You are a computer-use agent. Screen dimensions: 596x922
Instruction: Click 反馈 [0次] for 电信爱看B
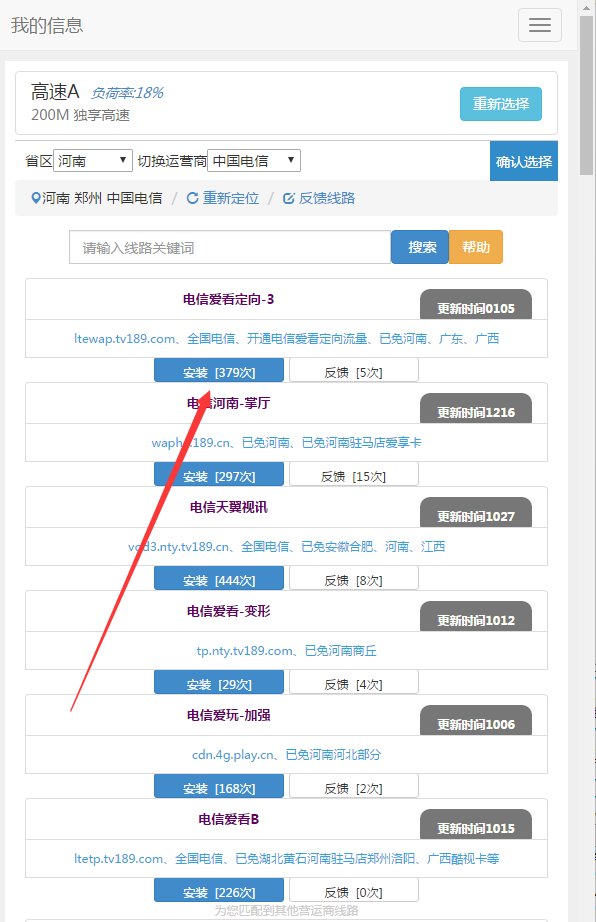pyautogui.click(x=353, y=892)
